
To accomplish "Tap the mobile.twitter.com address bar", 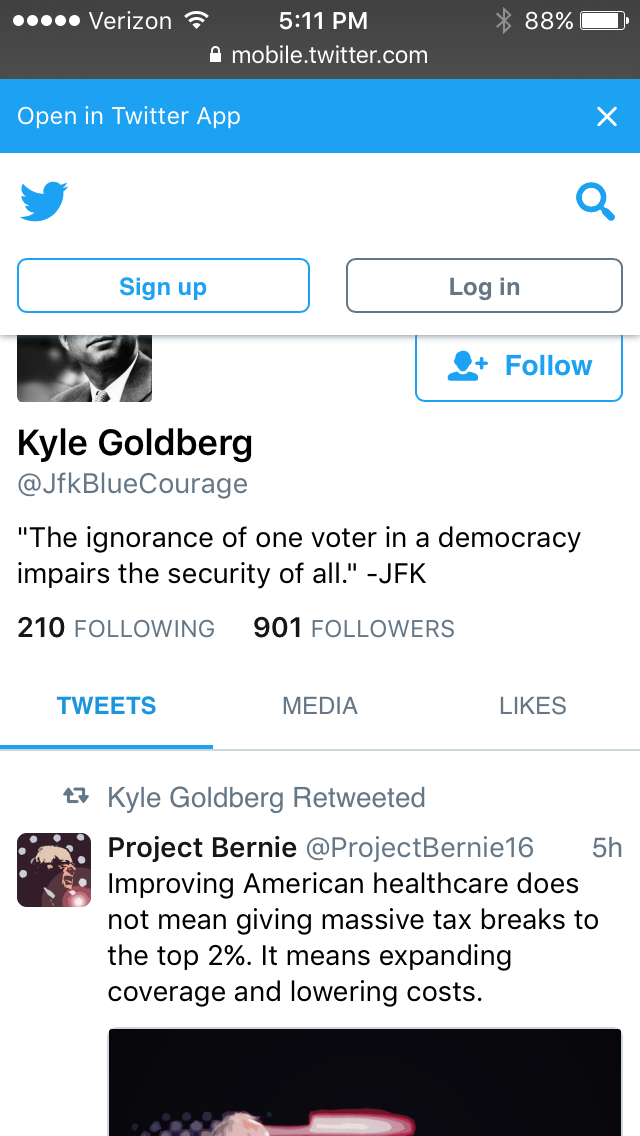I will pyautogui.click(x=320, y=56).
